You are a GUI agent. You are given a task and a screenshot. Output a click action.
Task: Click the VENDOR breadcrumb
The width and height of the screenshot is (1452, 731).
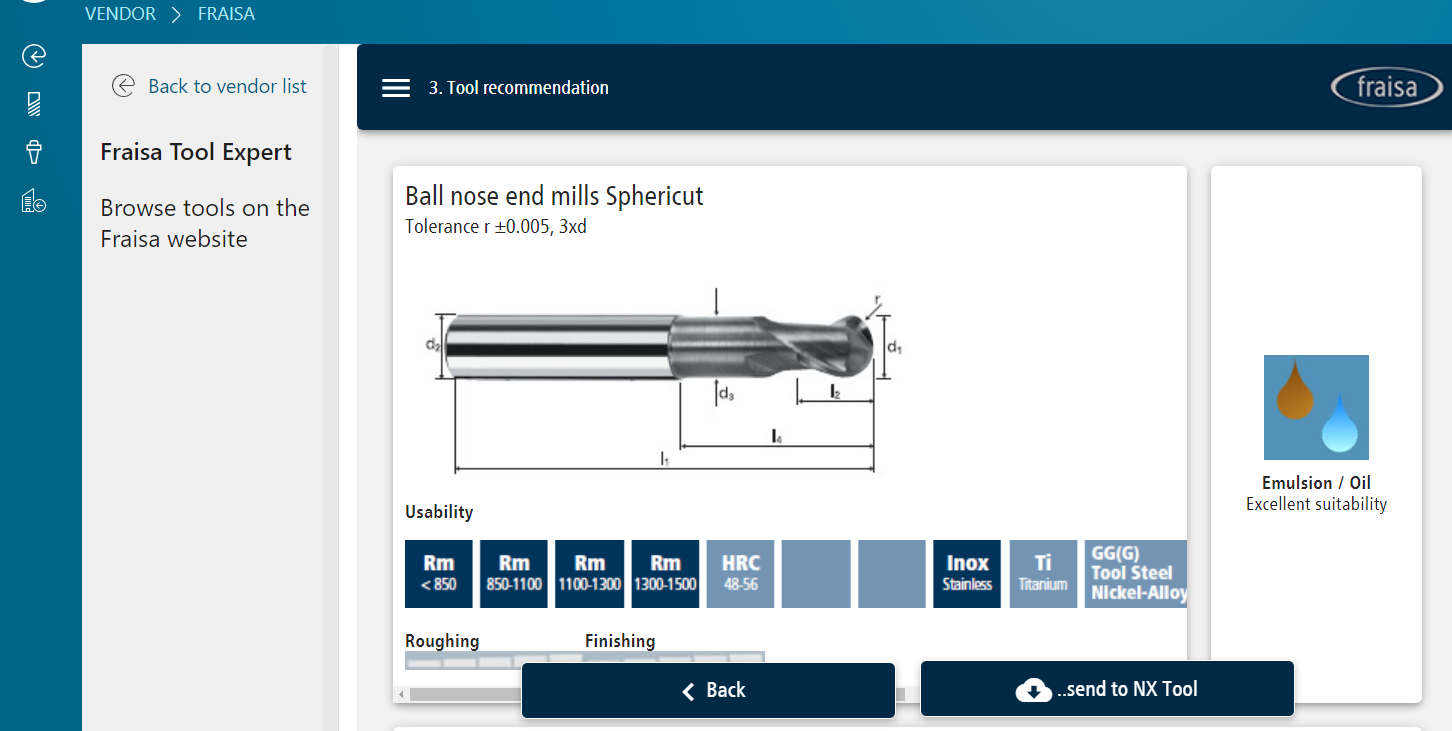coord(120,14)
